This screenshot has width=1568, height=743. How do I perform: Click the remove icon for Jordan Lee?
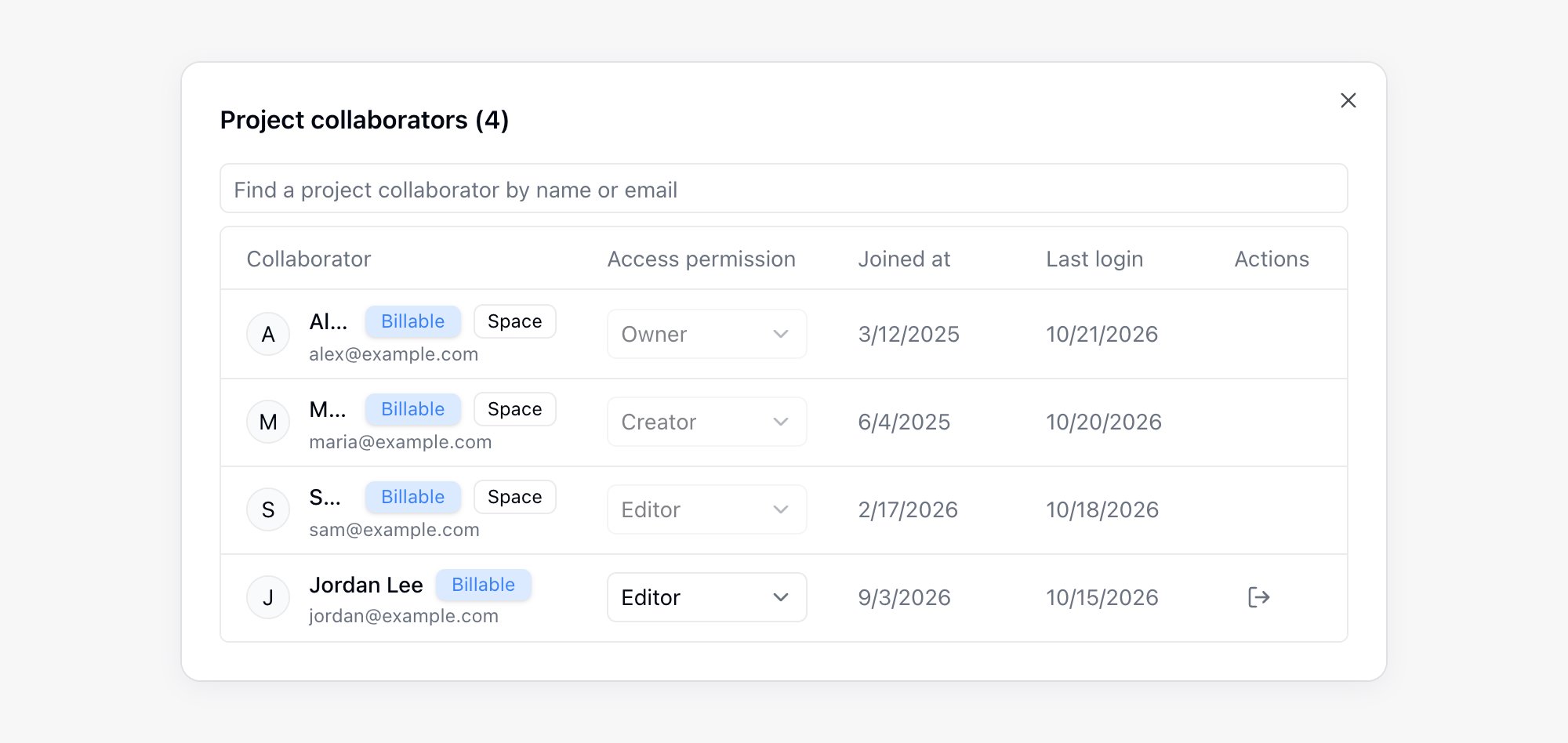tap(1258, 597)
